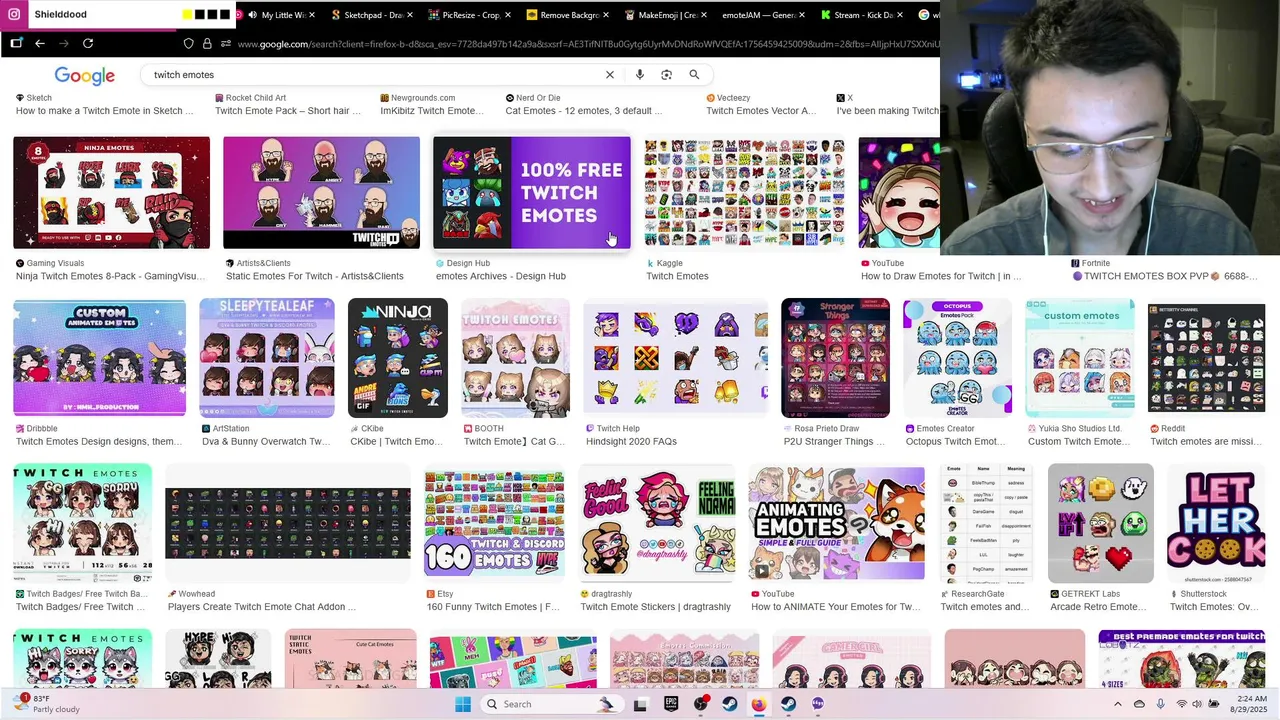
Task: Close the Remove Background tab
Action: coord(606,15)
